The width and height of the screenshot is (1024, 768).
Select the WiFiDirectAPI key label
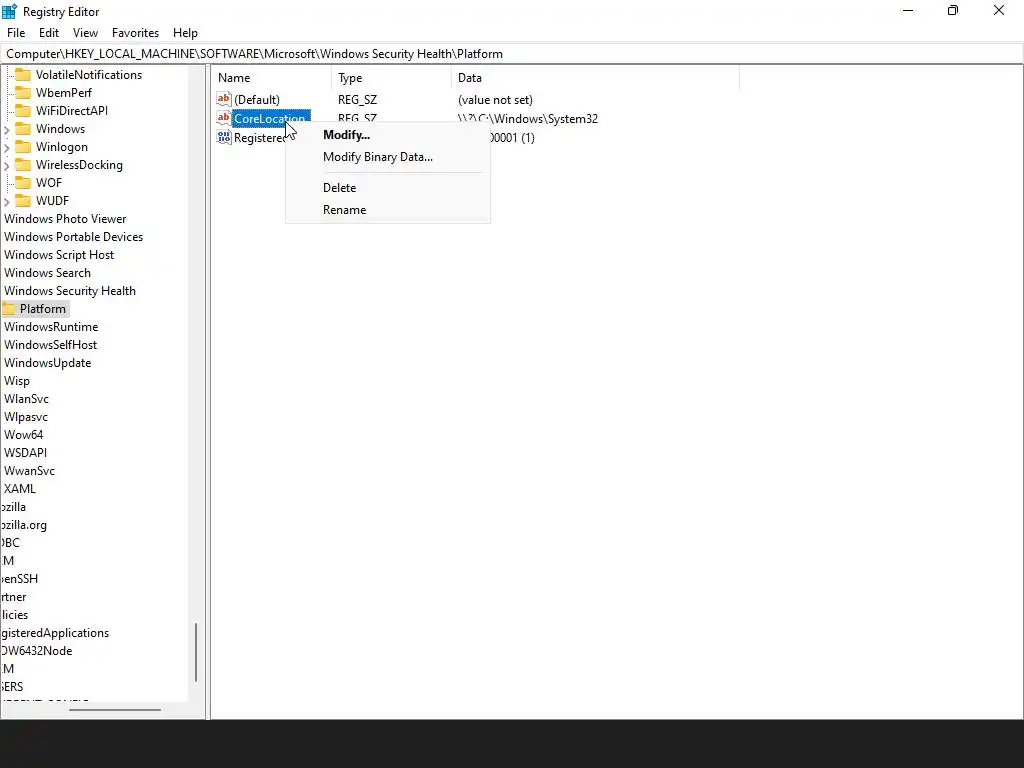pos(72,110)
